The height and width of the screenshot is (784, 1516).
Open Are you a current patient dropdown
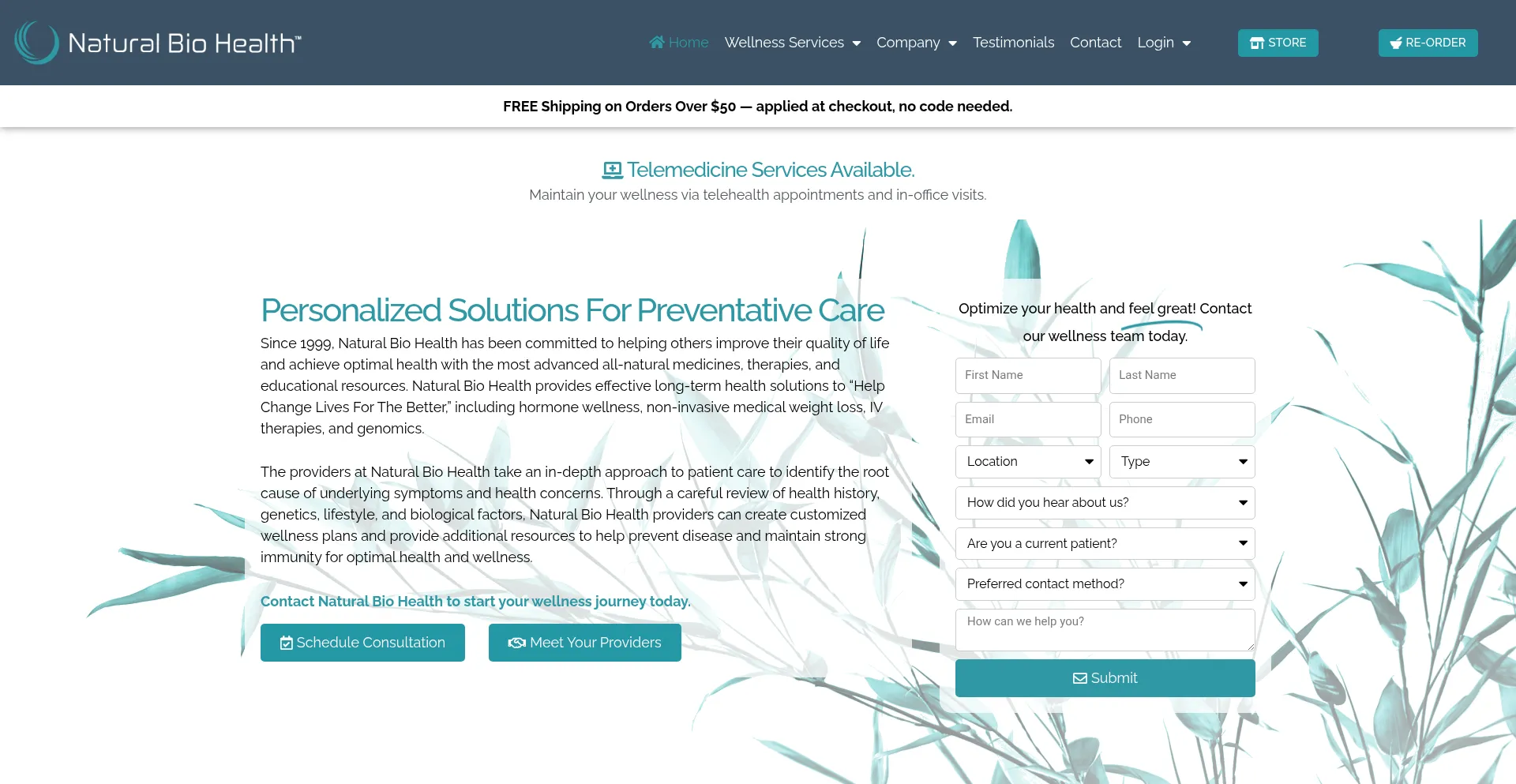point(1105,544)
